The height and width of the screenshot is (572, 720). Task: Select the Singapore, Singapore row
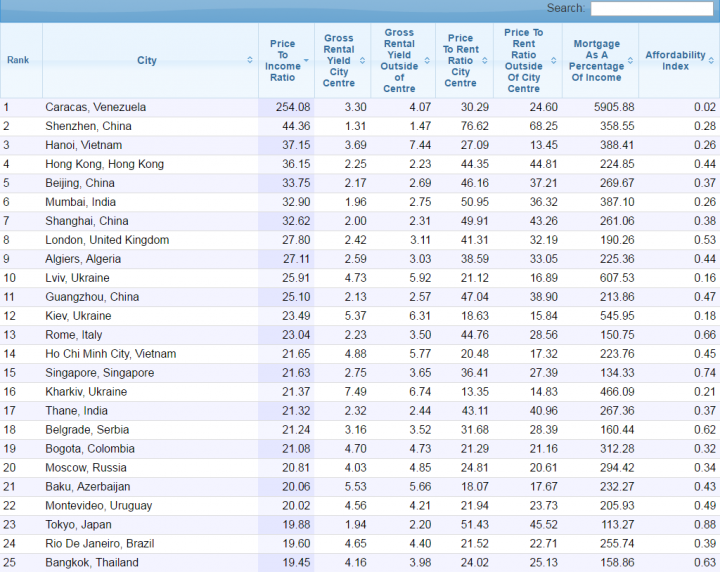coord(360,372)
